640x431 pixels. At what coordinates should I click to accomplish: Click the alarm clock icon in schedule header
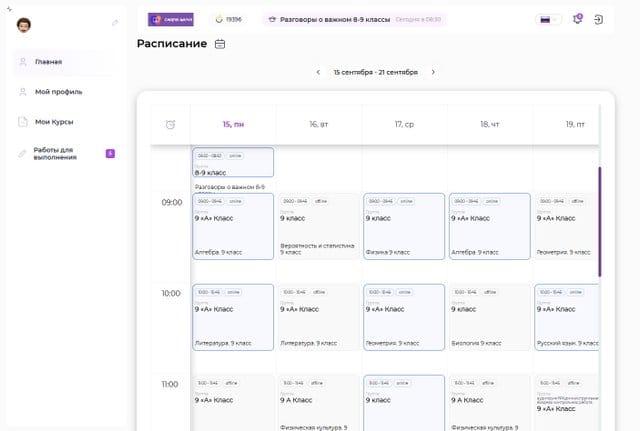[170, 124]
